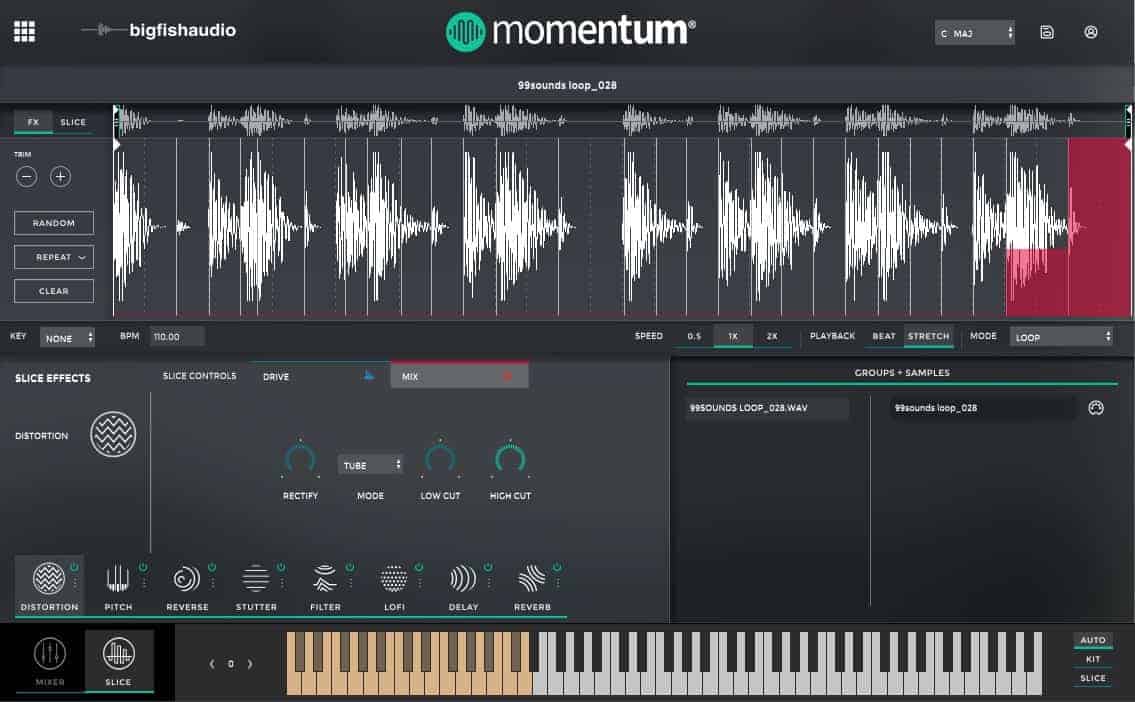Click the palette icon beside sample name

[1096, 408]
